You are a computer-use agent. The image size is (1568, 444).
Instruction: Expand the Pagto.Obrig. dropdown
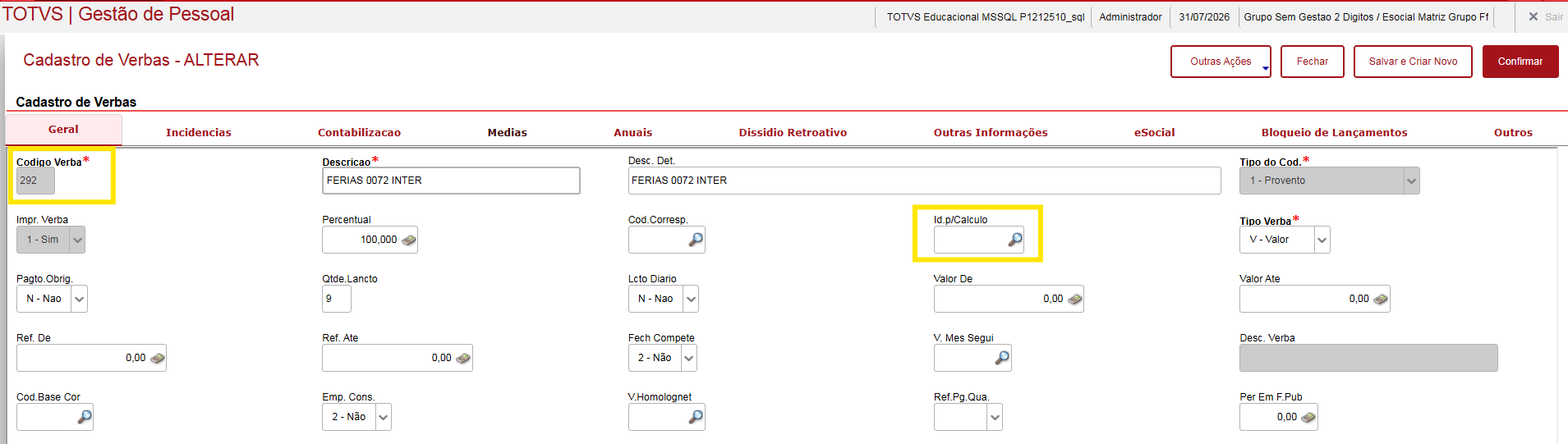(80, 299)
